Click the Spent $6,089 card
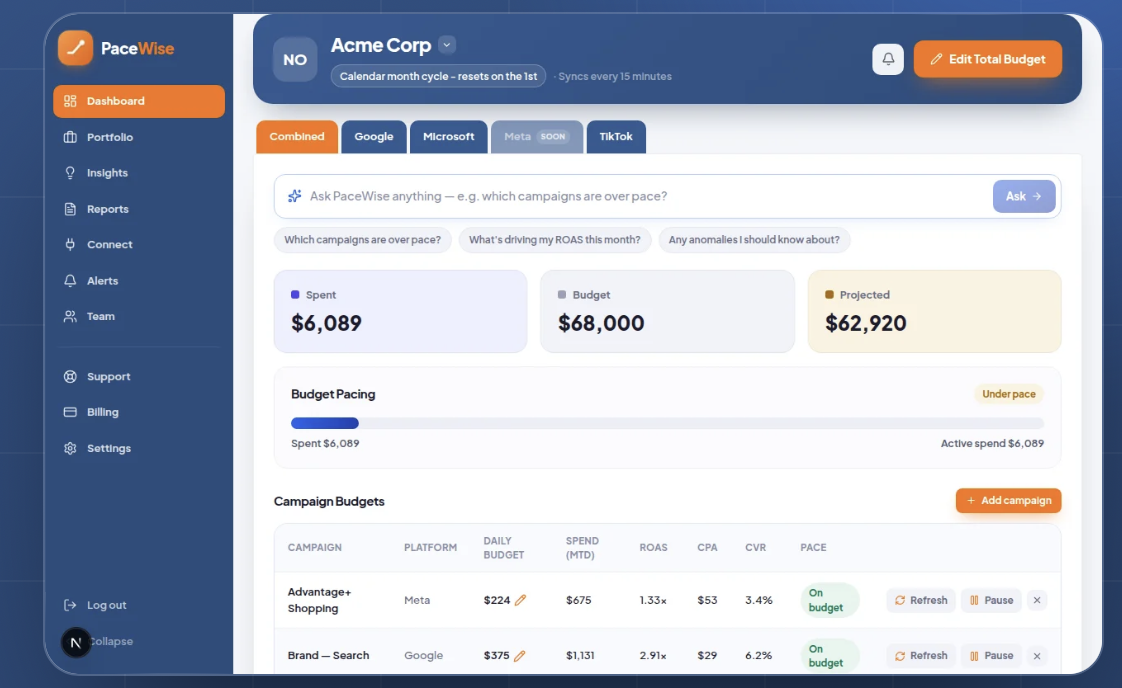The width and height of the screenshot is (1122, 688). [401, 311]
